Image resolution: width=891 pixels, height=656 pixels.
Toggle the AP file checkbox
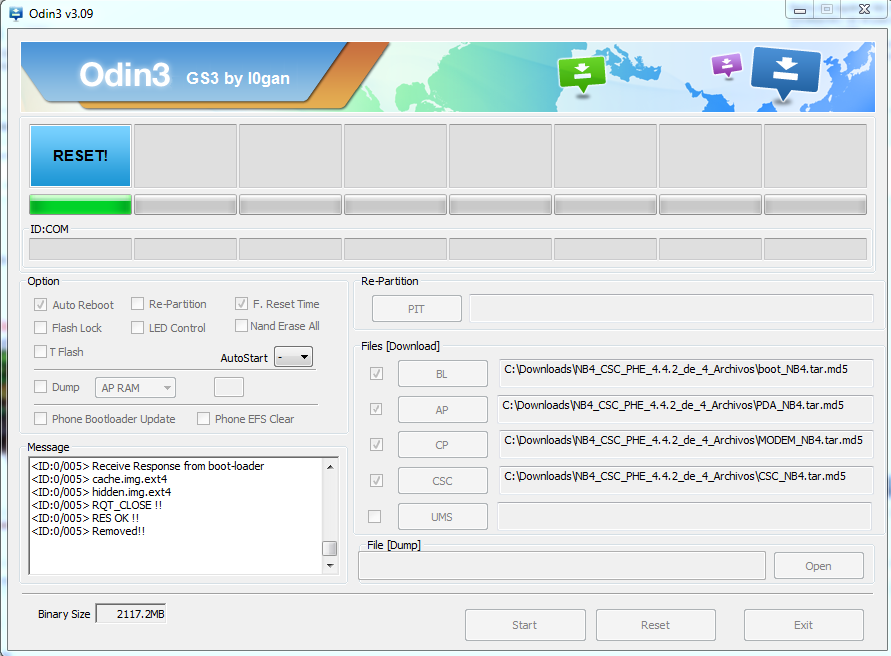(x=376, y=409)
